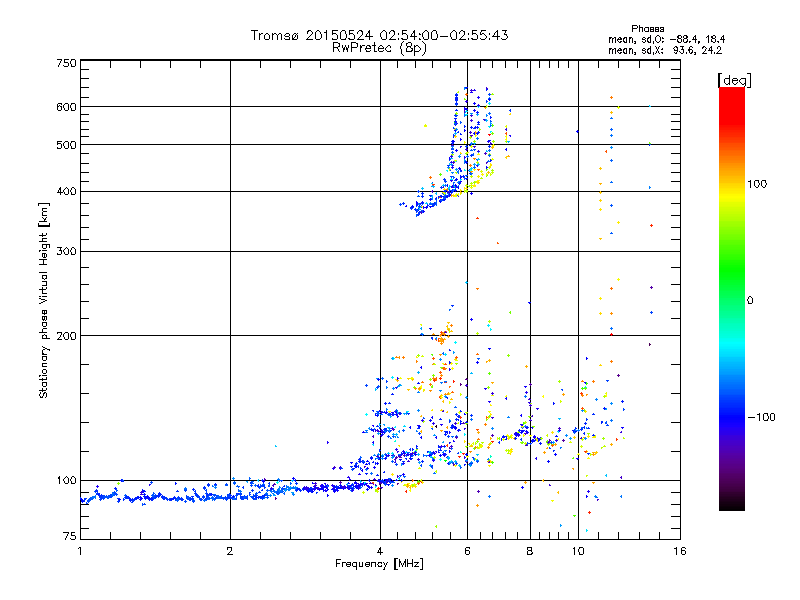This screenshot has width=800, height=600.
Task: Click the x-axis label "6"
Action: [x=467, y=551]
